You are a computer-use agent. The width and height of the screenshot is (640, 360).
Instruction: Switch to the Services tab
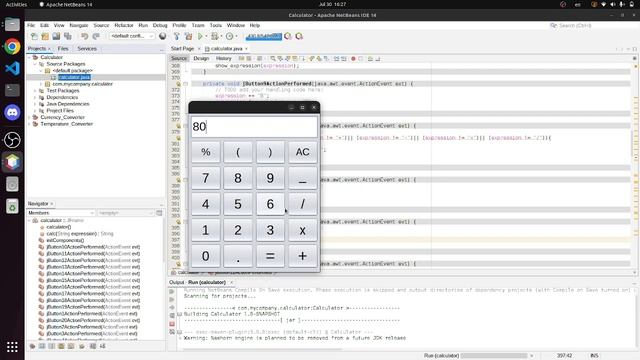pos(87,49)
